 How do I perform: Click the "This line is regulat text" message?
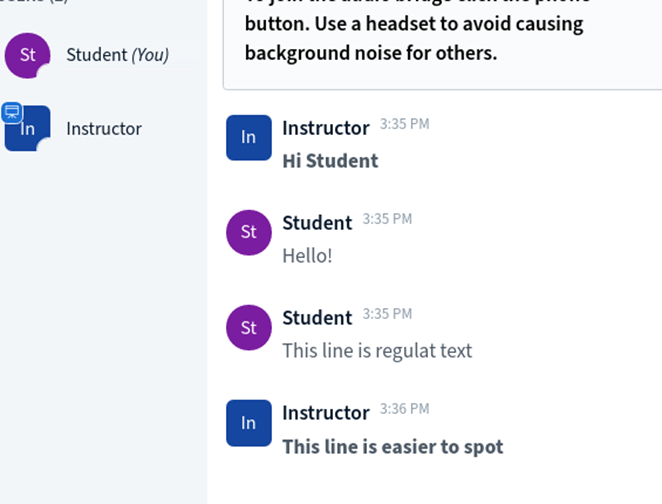[x=377, y=351]
